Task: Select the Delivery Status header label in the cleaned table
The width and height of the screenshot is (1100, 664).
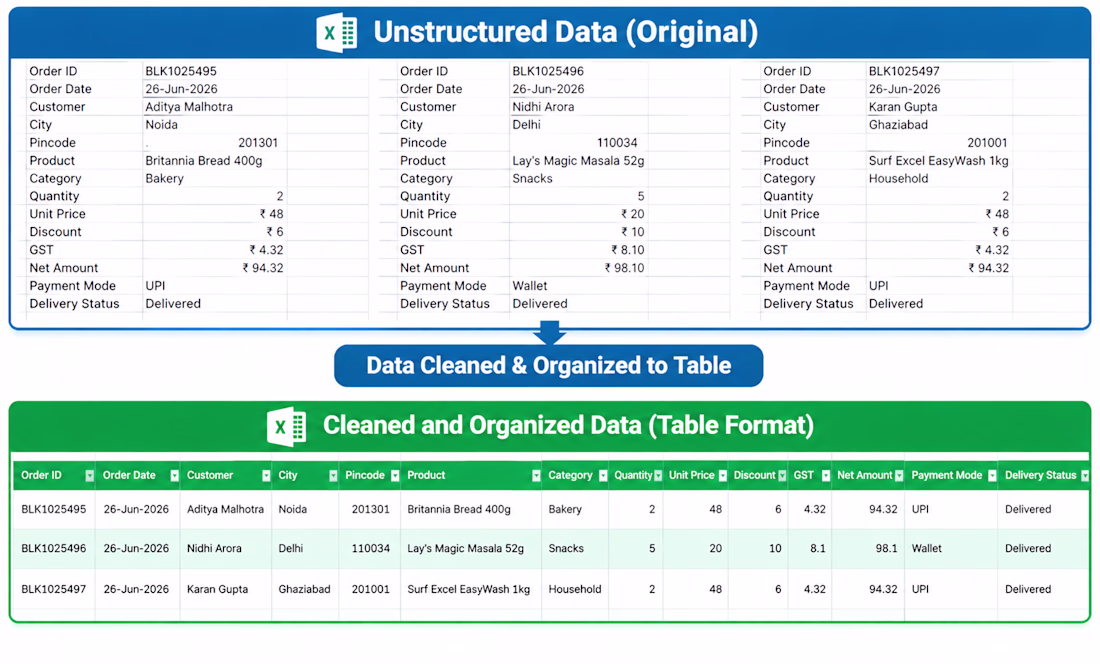Action: (1040, 475)
